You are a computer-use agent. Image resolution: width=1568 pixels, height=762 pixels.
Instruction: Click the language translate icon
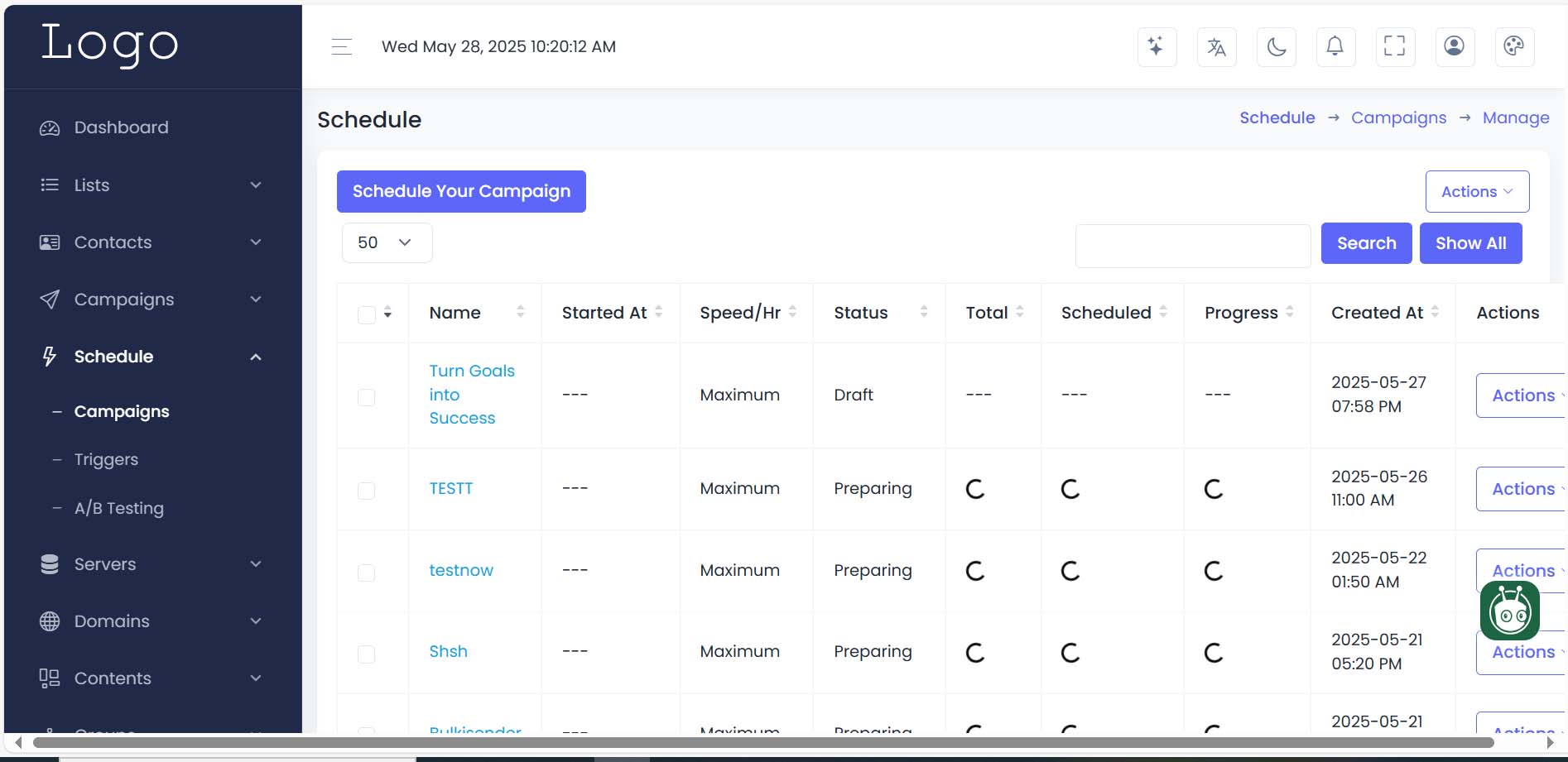click(x=1216, y=46)
